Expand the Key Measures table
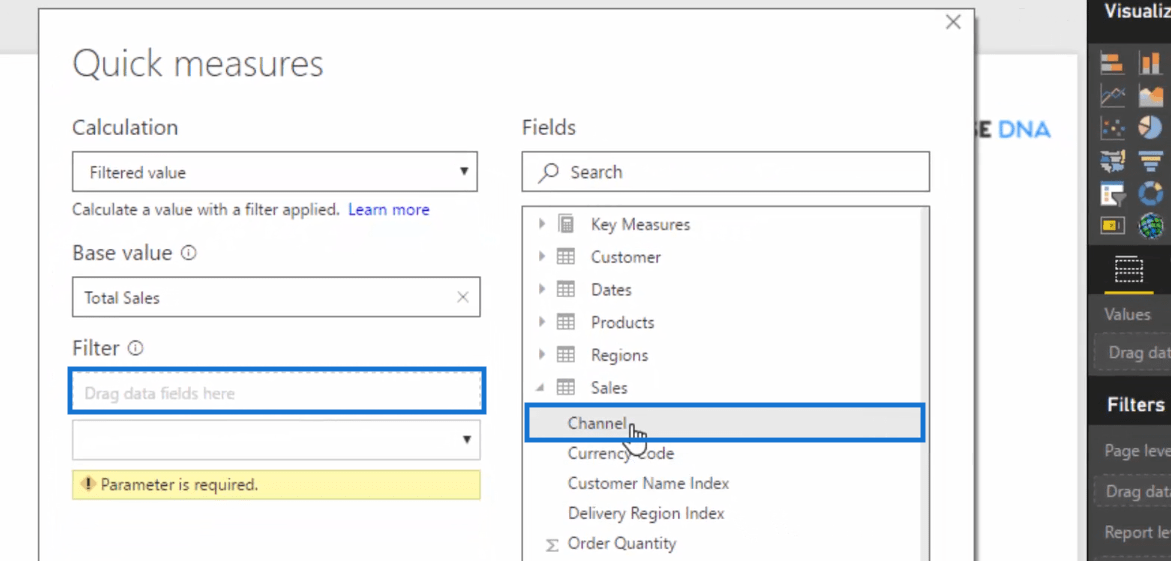Image resolution: width=1171 pixels, height=561 pixels. pos(541,223)
